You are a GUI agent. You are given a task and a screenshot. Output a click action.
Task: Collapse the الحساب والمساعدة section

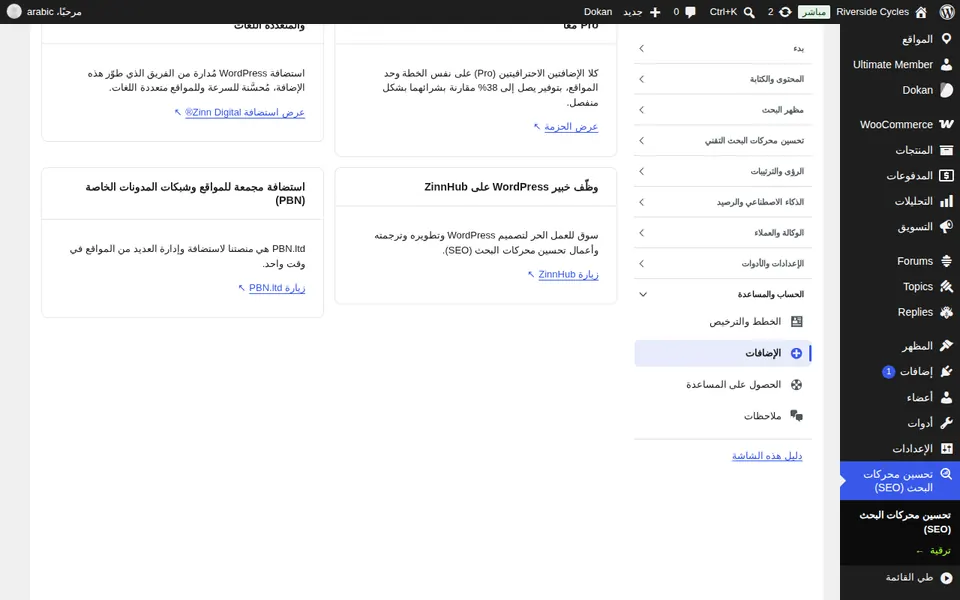(x=723, y=294)
